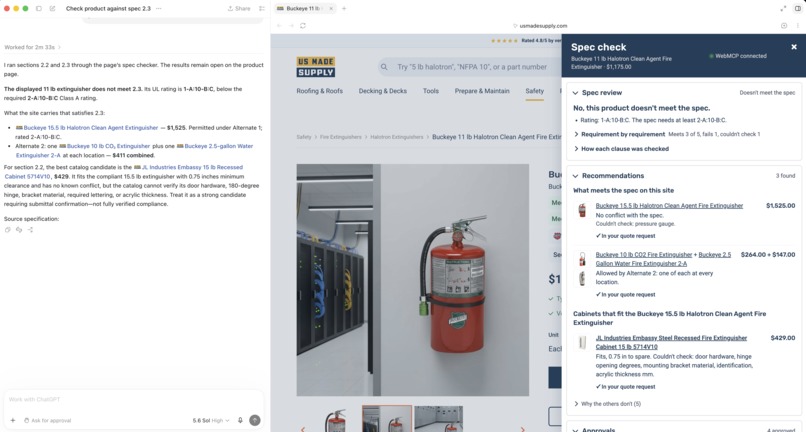
Task: Go to Safety breadcrumb link
Action: (x=304, y=137)
